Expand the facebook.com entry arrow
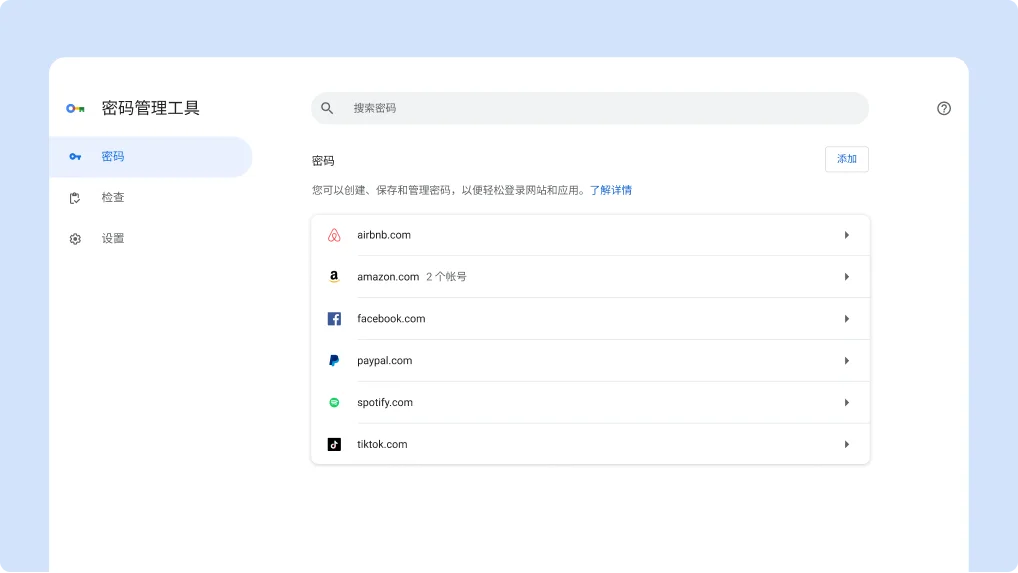 click(847, 319)
